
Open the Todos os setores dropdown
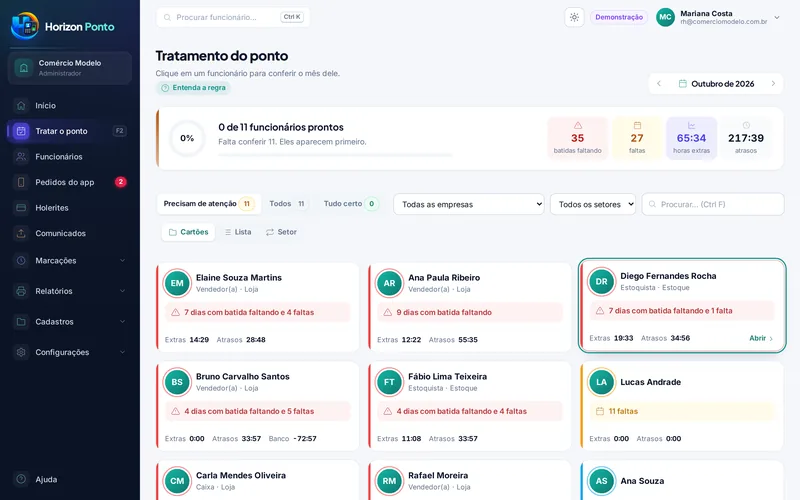point(593,204)
